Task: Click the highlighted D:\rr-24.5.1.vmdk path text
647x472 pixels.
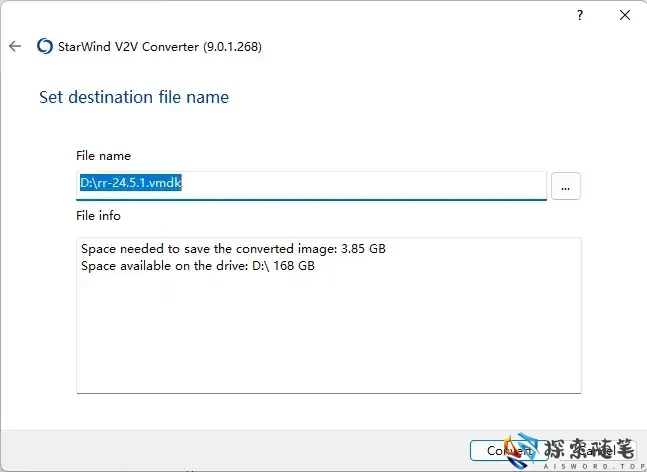Action: (130, 184)
